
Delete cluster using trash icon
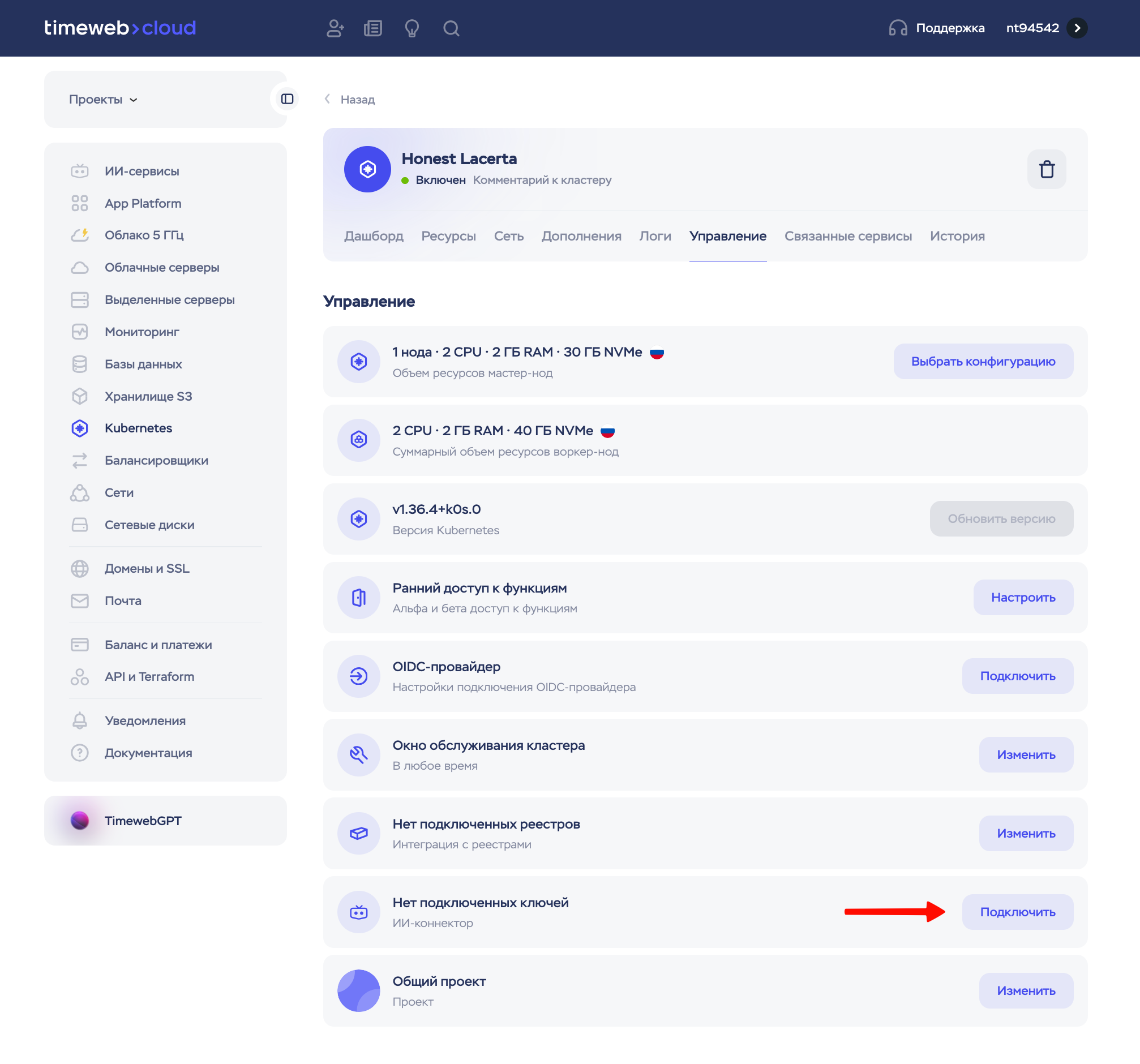[x=1047, y=169]
